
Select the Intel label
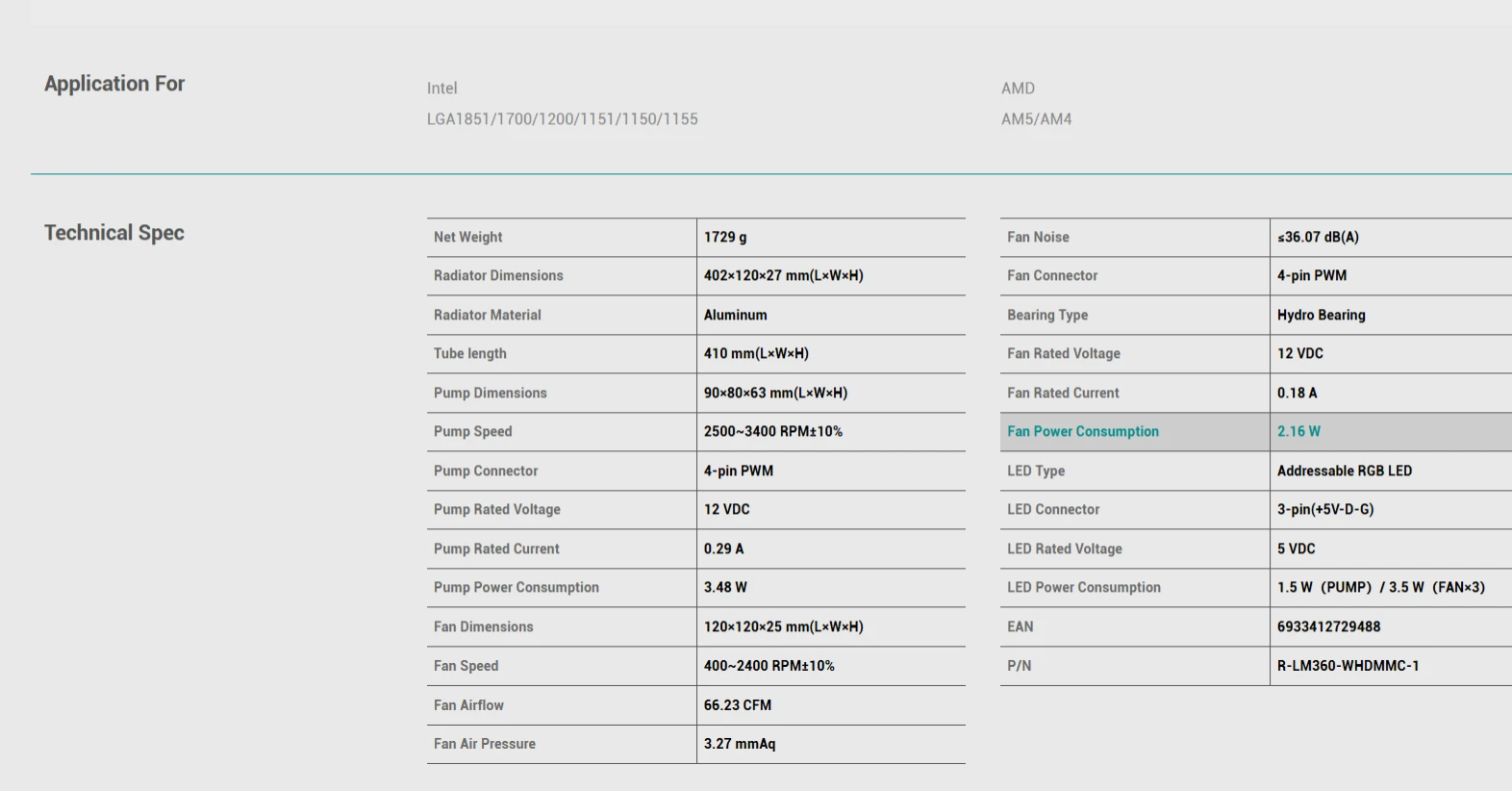[x=442, y=89]
